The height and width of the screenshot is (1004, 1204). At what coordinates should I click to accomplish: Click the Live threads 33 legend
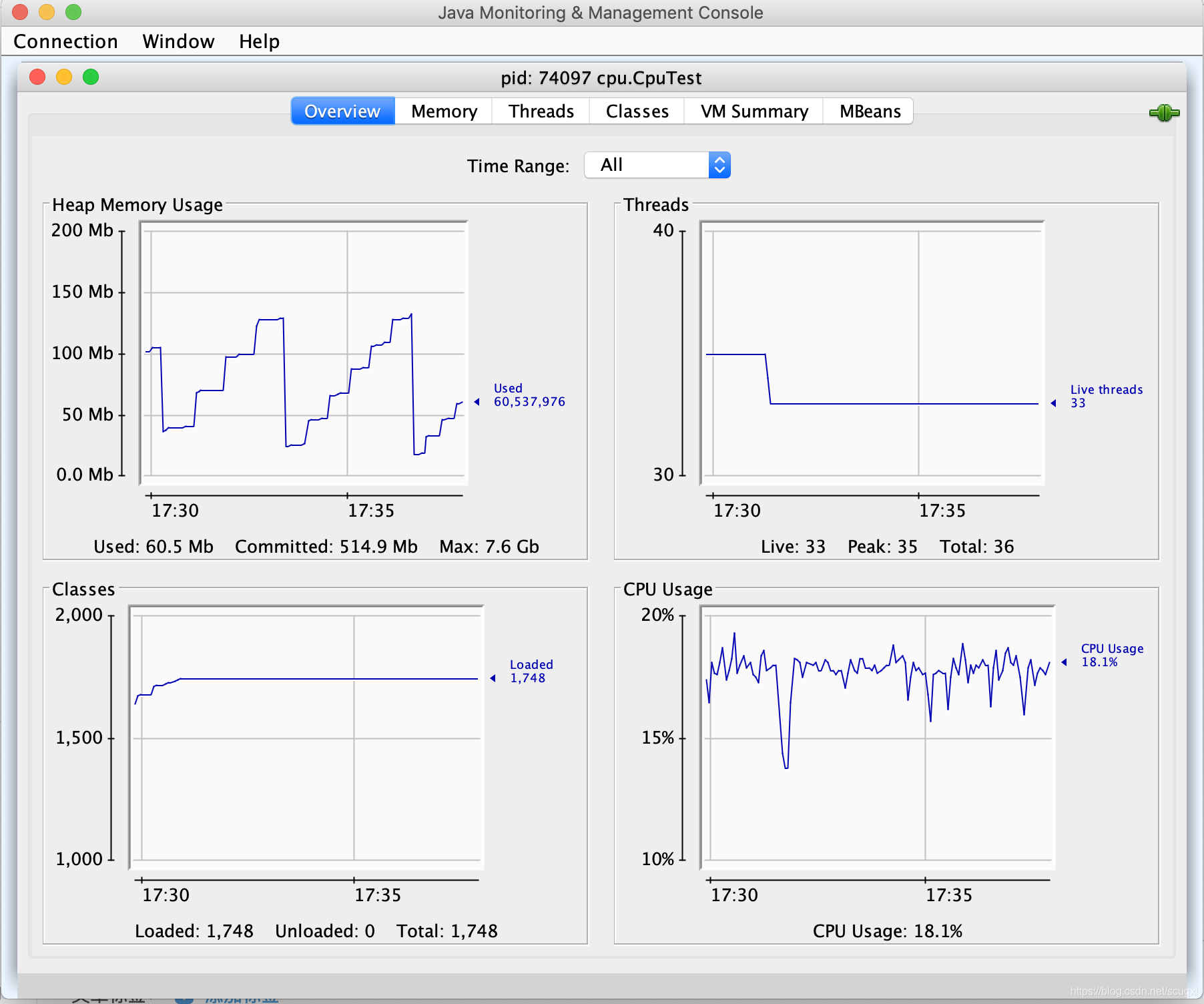1107,397
